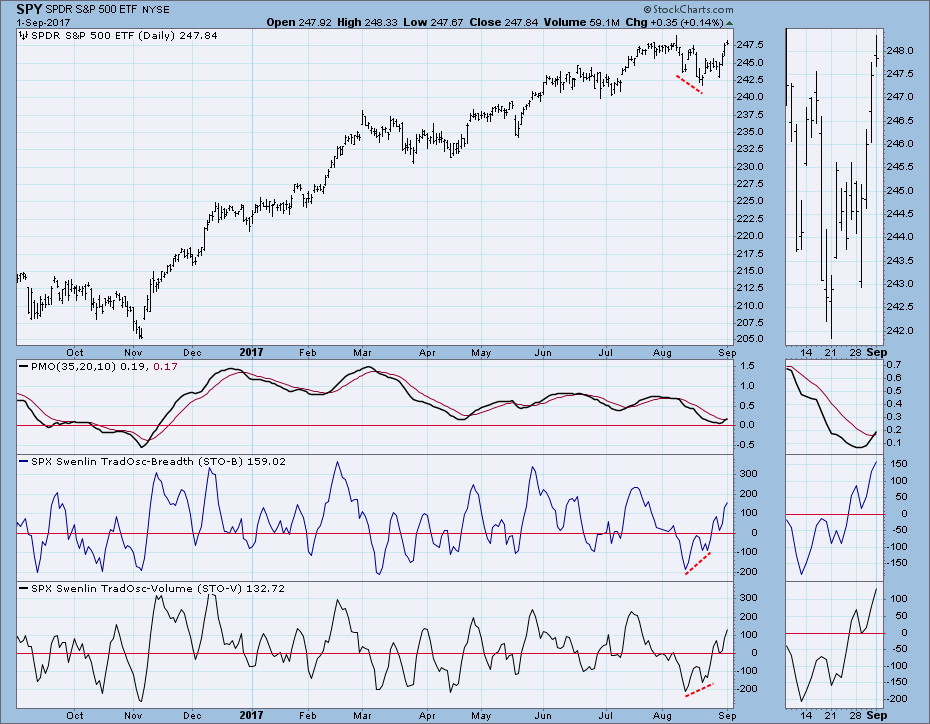Click the 205.0 label on main price axis
This screenshot has height=724, width=930.
click(750, 339)
